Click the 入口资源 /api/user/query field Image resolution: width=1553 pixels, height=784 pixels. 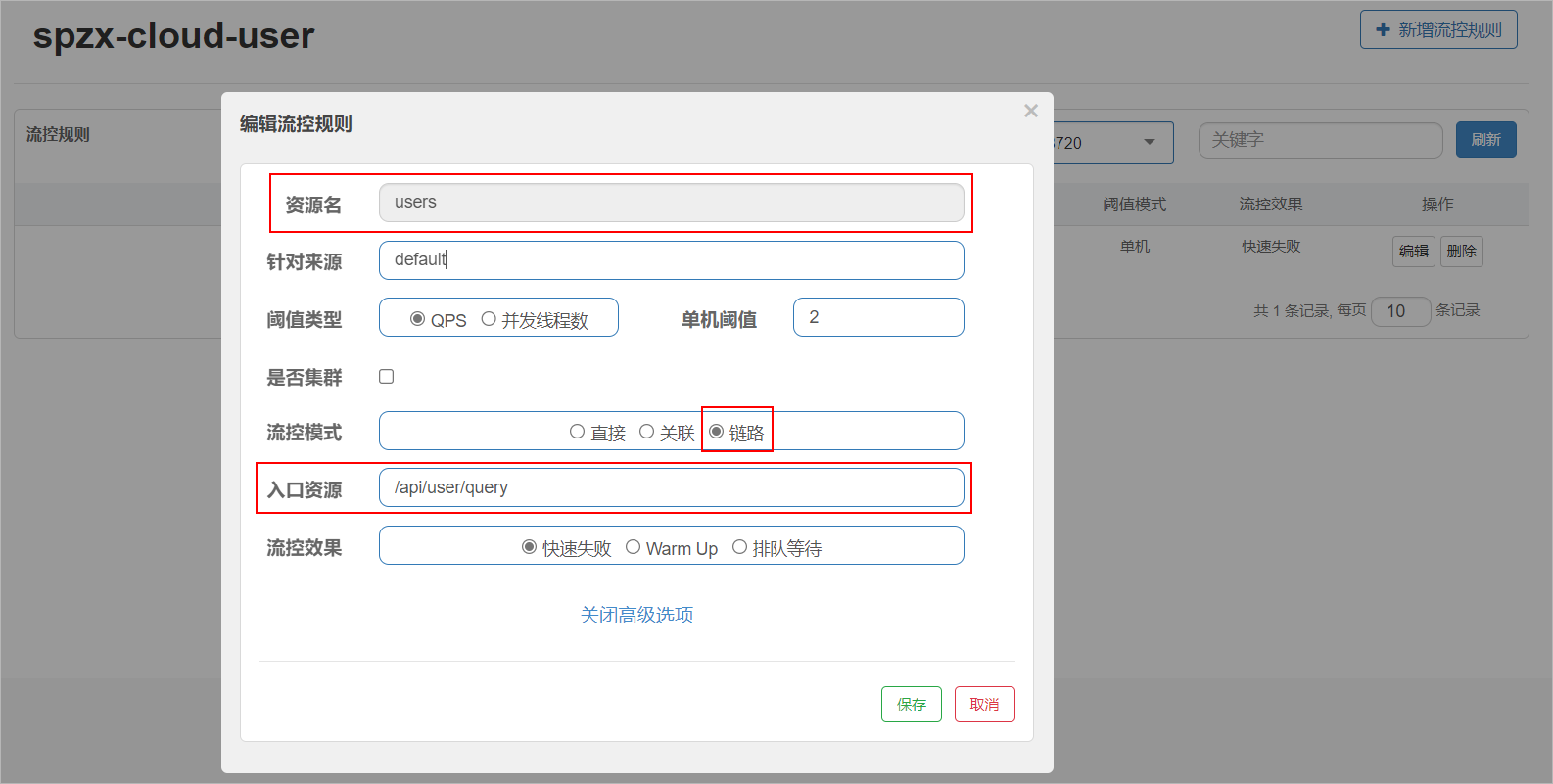(671, 487)
